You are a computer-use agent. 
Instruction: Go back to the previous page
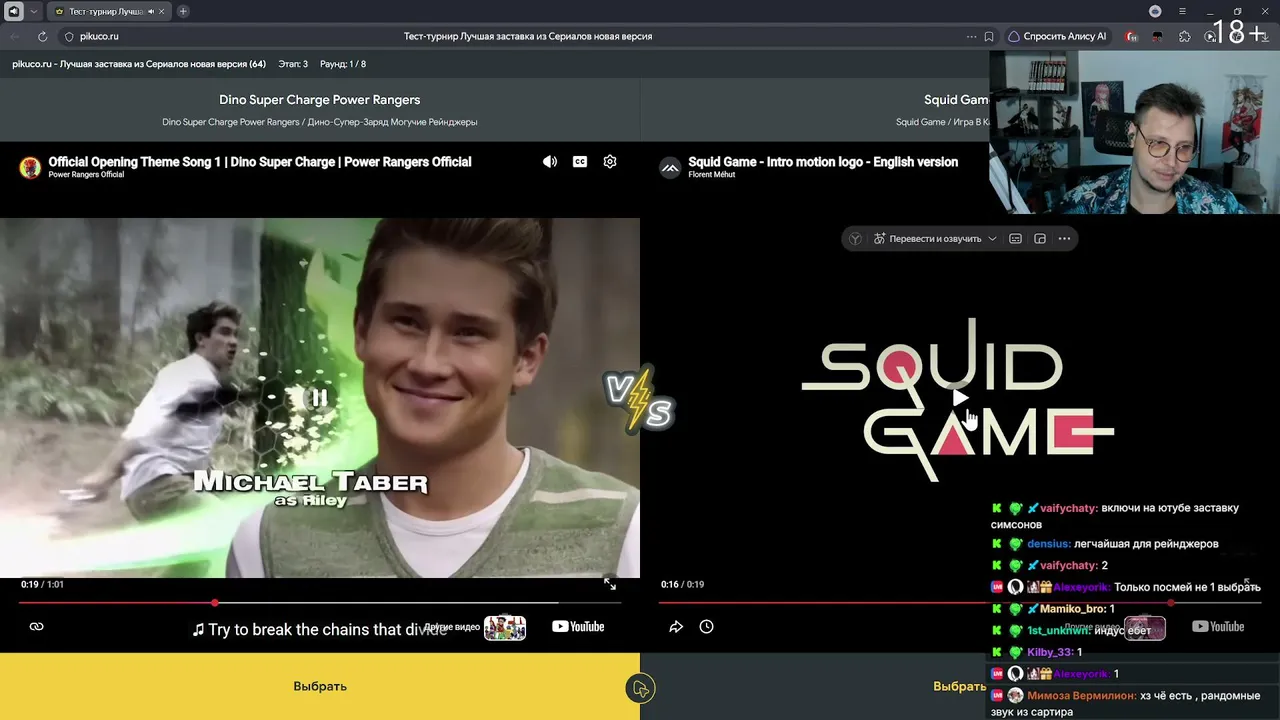tap(14, 36)
